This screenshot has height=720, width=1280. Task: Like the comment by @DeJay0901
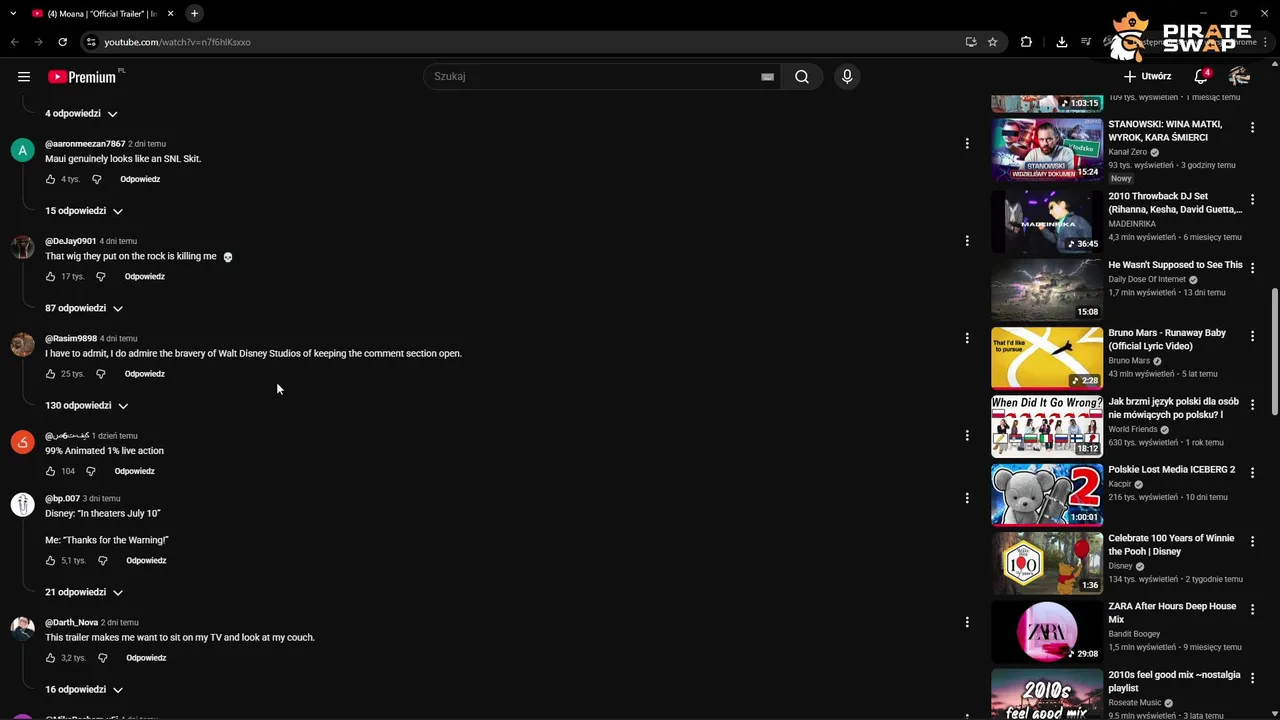coord(50,276)
